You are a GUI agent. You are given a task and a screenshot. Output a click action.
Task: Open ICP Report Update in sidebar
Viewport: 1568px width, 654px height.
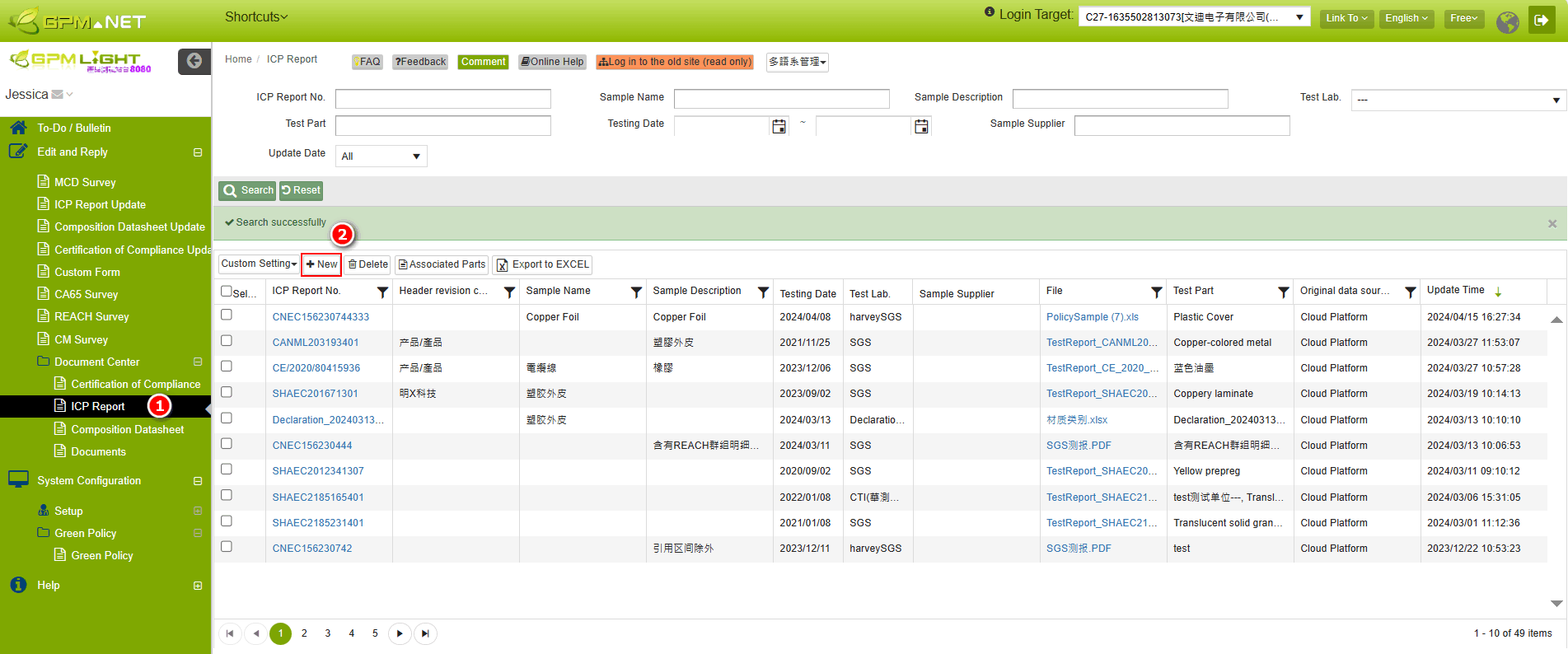pos(100,204)
